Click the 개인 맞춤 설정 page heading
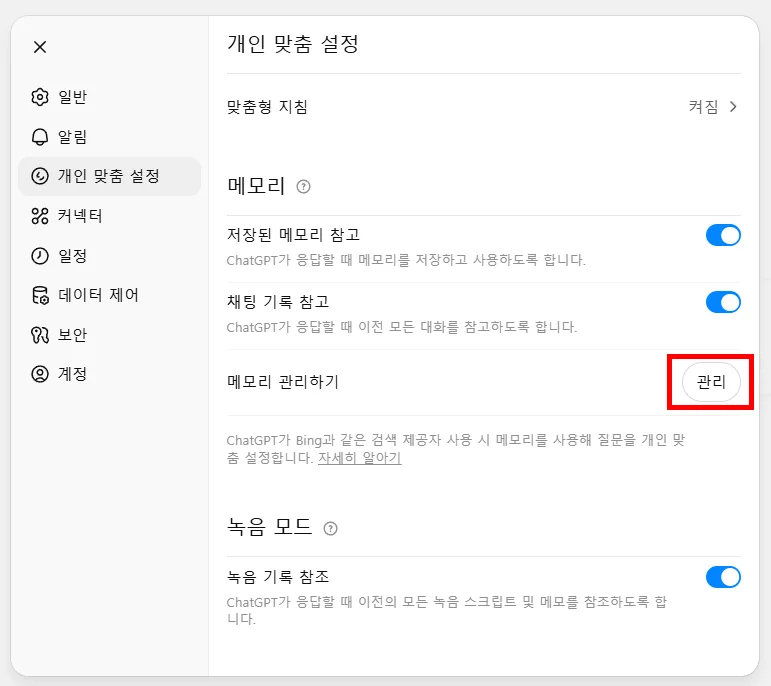 coord(293,44)
